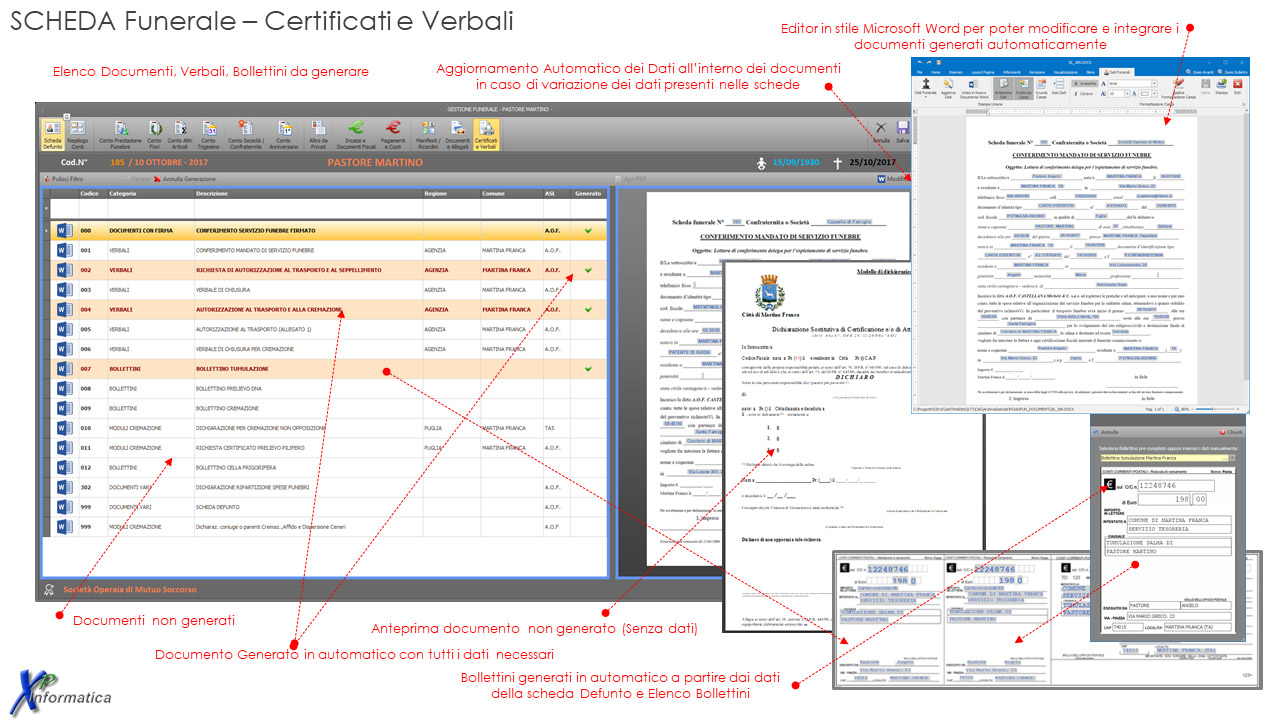This screenshot has height=720, width=1280.
Task: Select the Dati Funerali ribbon tab
Action: 1117,72
